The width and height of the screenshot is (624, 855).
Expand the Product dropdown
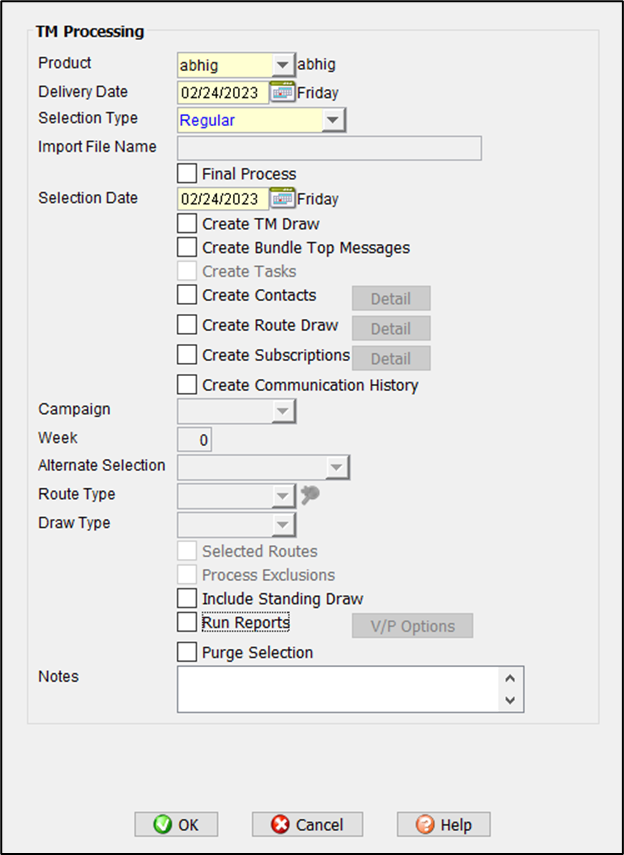pyautogui.click(x=284, y=65)
